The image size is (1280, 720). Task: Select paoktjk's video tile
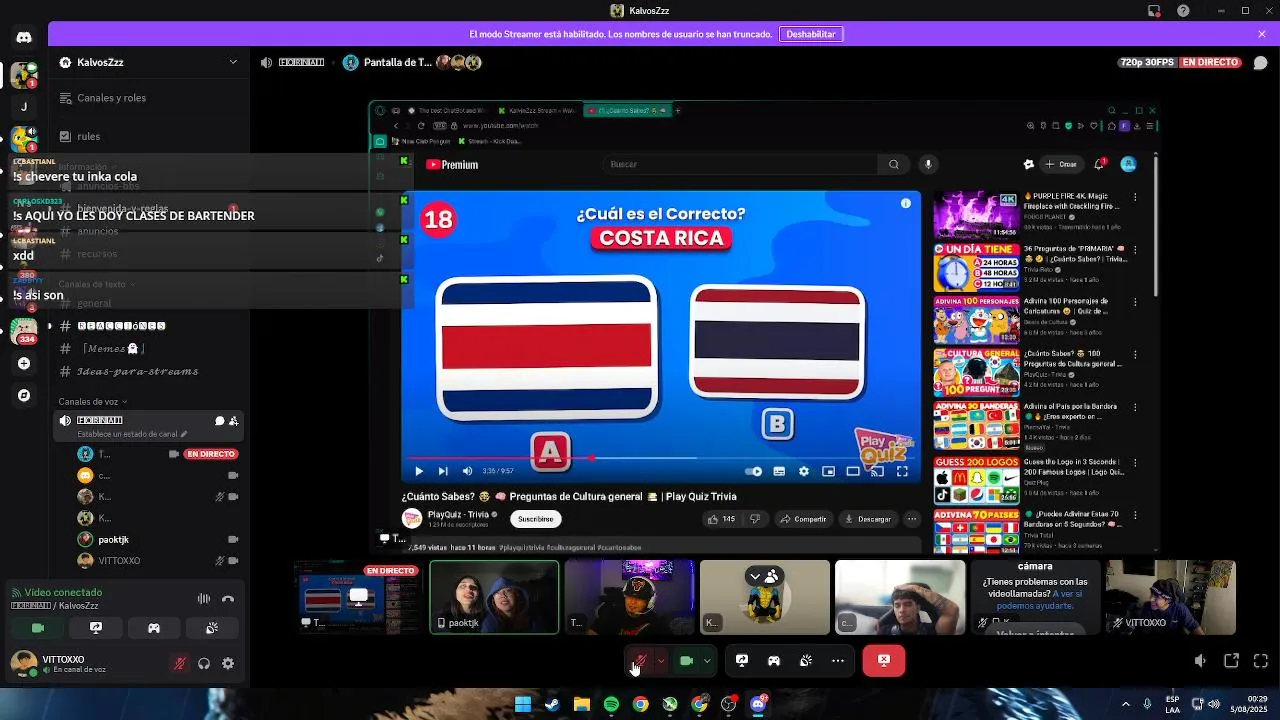[x=494, y=597]
